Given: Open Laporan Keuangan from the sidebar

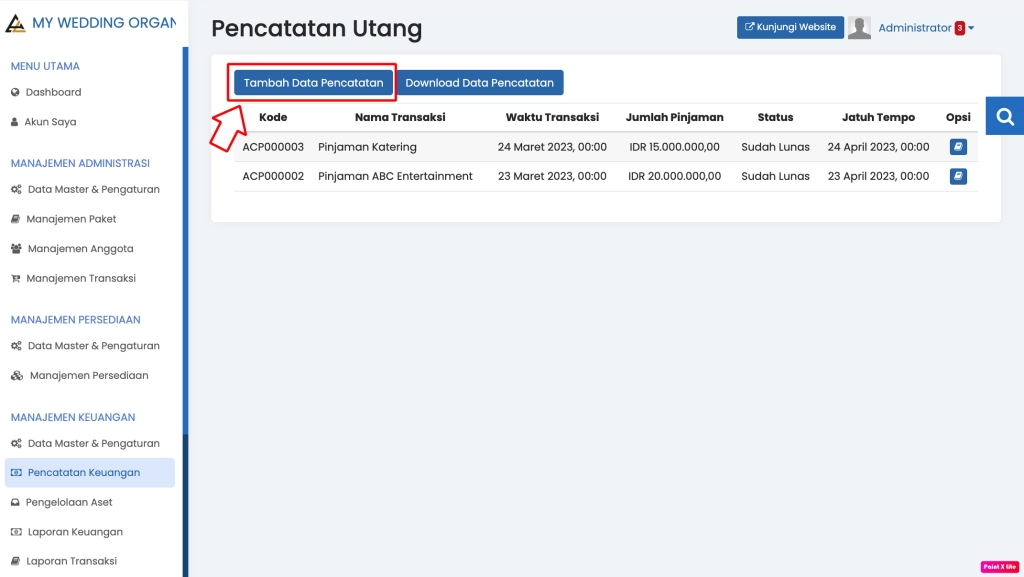Looking at the screenshot, I should [73, 531].
